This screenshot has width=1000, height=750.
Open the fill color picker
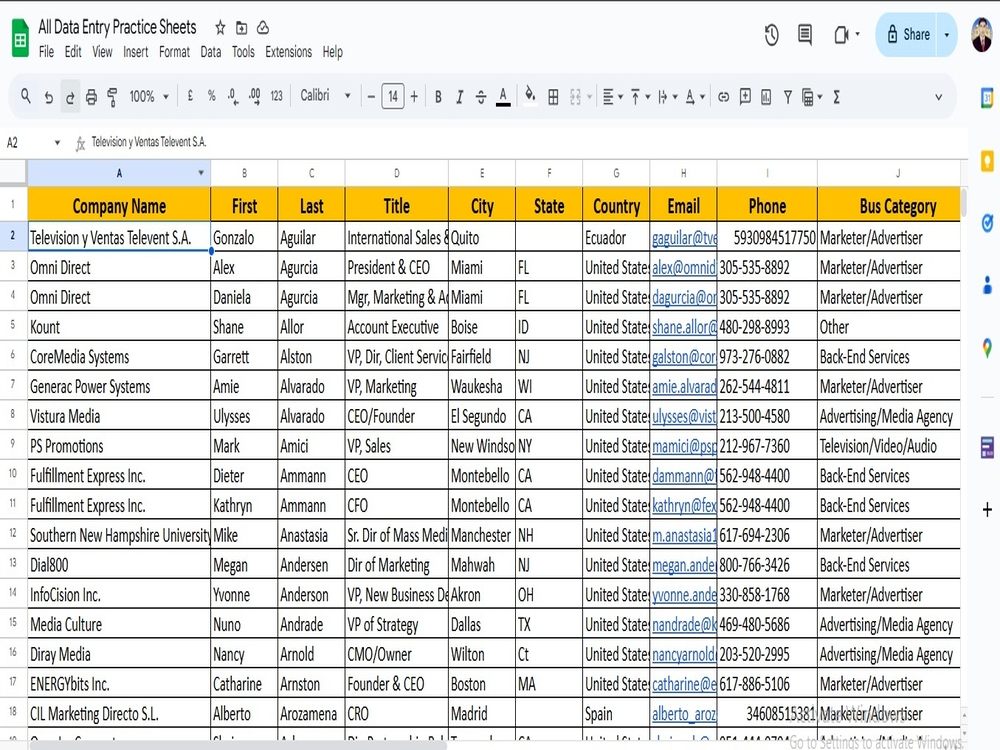click(530, 96)
